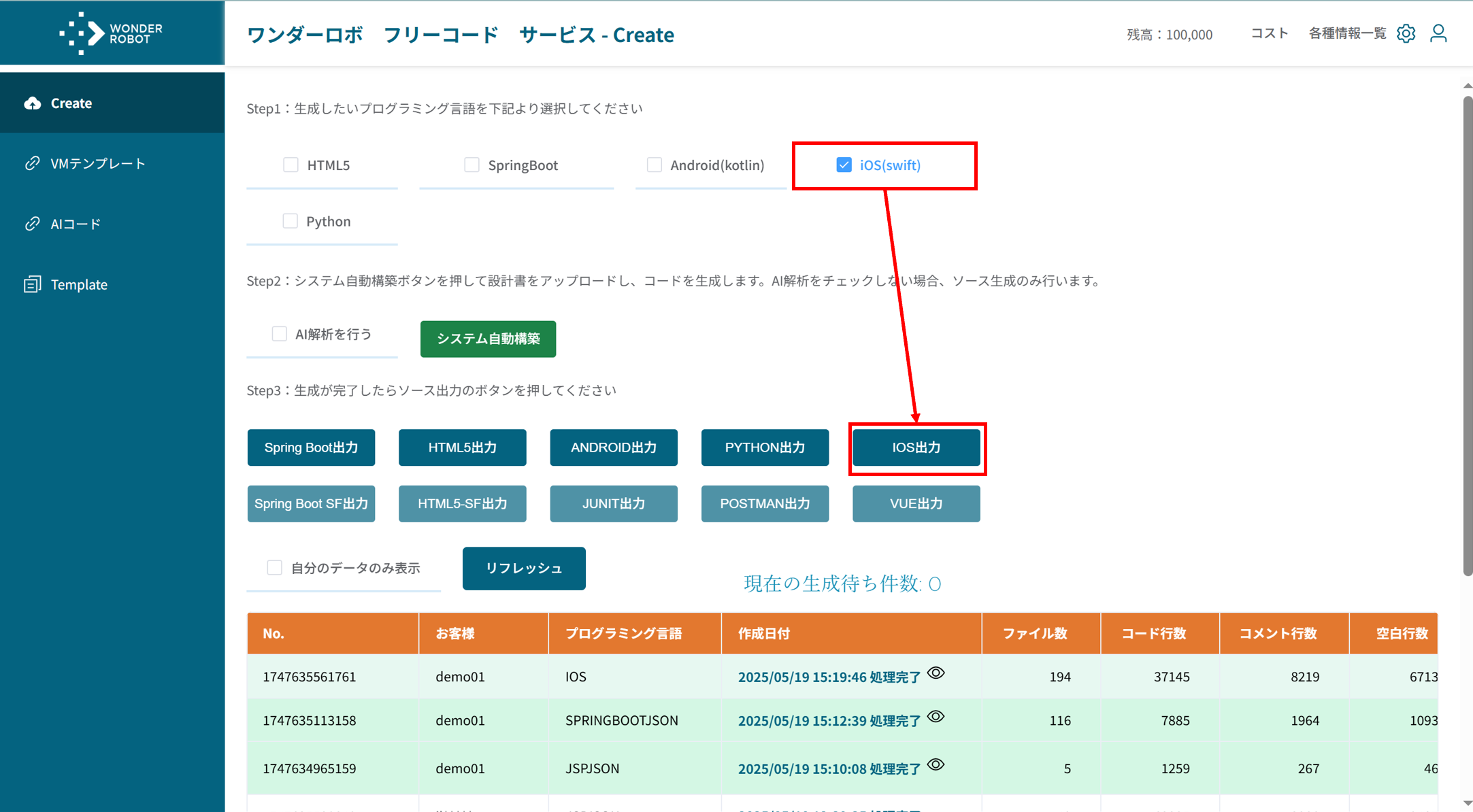Open the VMテンプレート menu item
The width and height of the screenshot is (1473, 812).
pos(112,163)
